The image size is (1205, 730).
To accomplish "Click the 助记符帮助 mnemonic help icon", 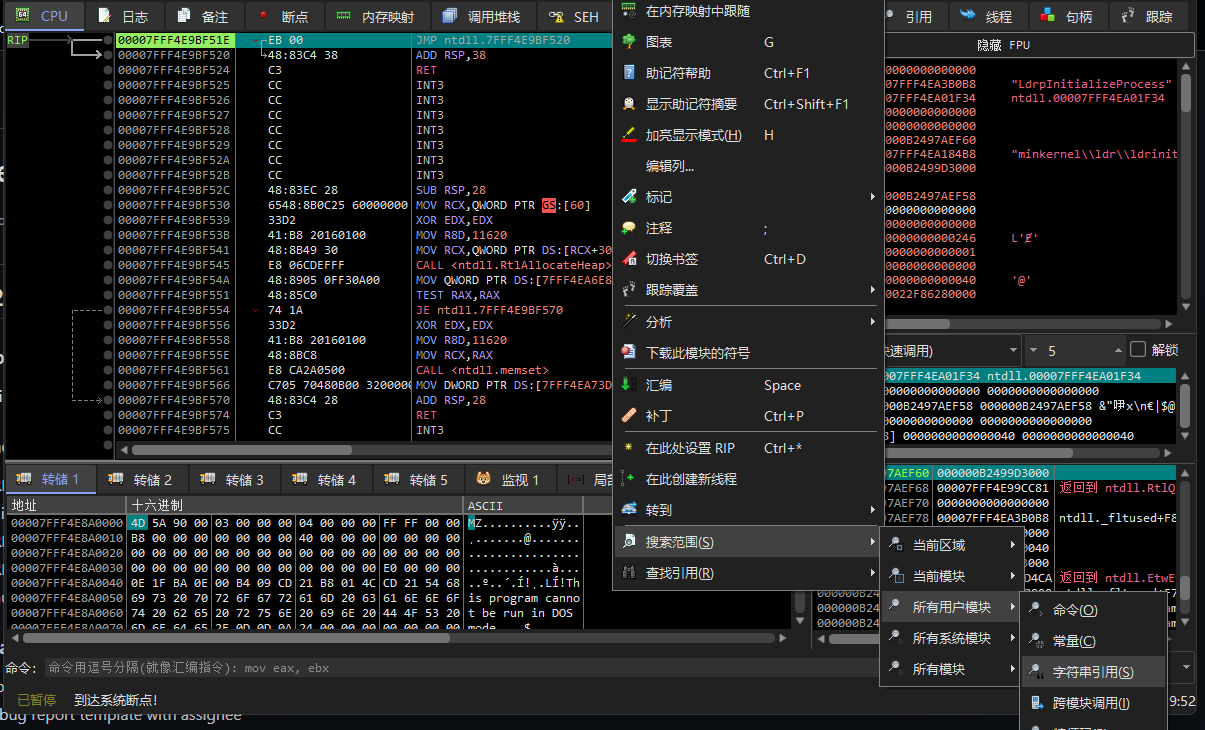I will pyautogui.click(x=629, y=73).
